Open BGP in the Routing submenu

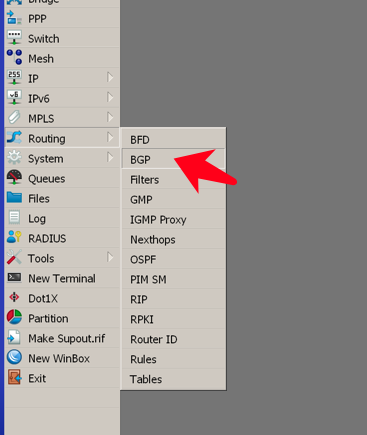173,160
